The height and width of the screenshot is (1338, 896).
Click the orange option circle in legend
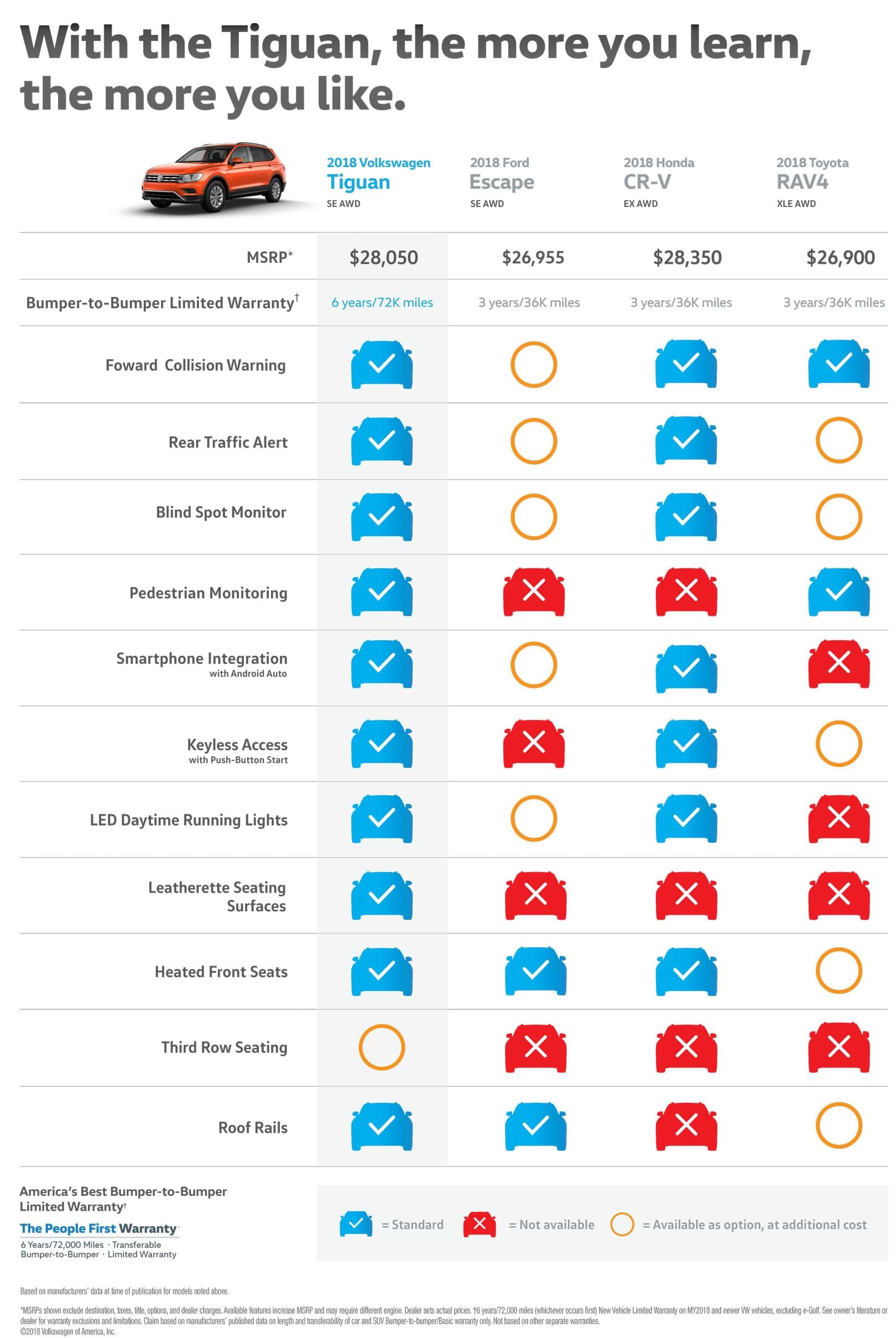(622, 1223)
